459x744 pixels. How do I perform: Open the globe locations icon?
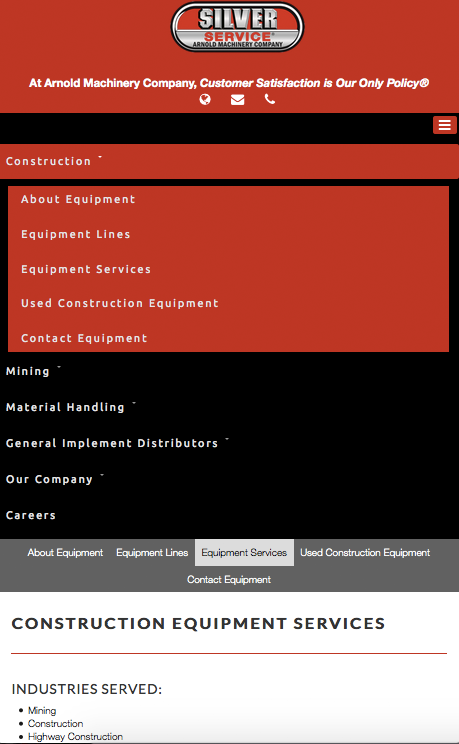(205, 99)
